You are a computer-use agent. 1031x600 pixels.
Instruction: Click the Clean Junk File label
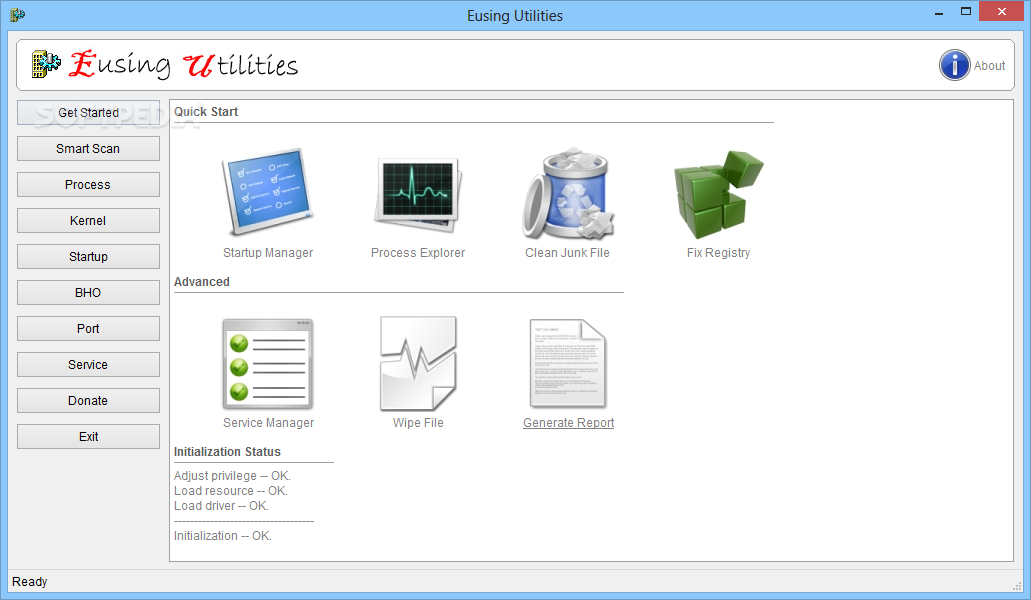coord(567,252)
